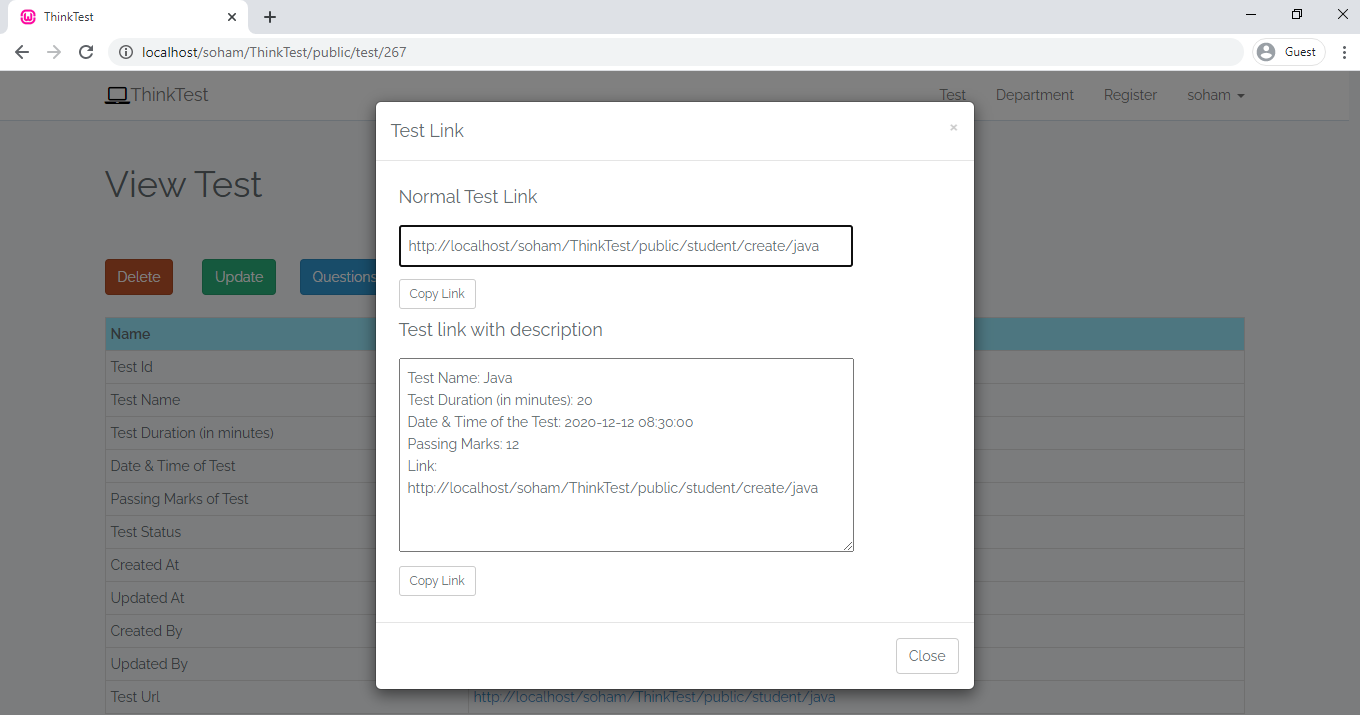
Task: Click the 'Test Status' row label
Action: (146, 532)
